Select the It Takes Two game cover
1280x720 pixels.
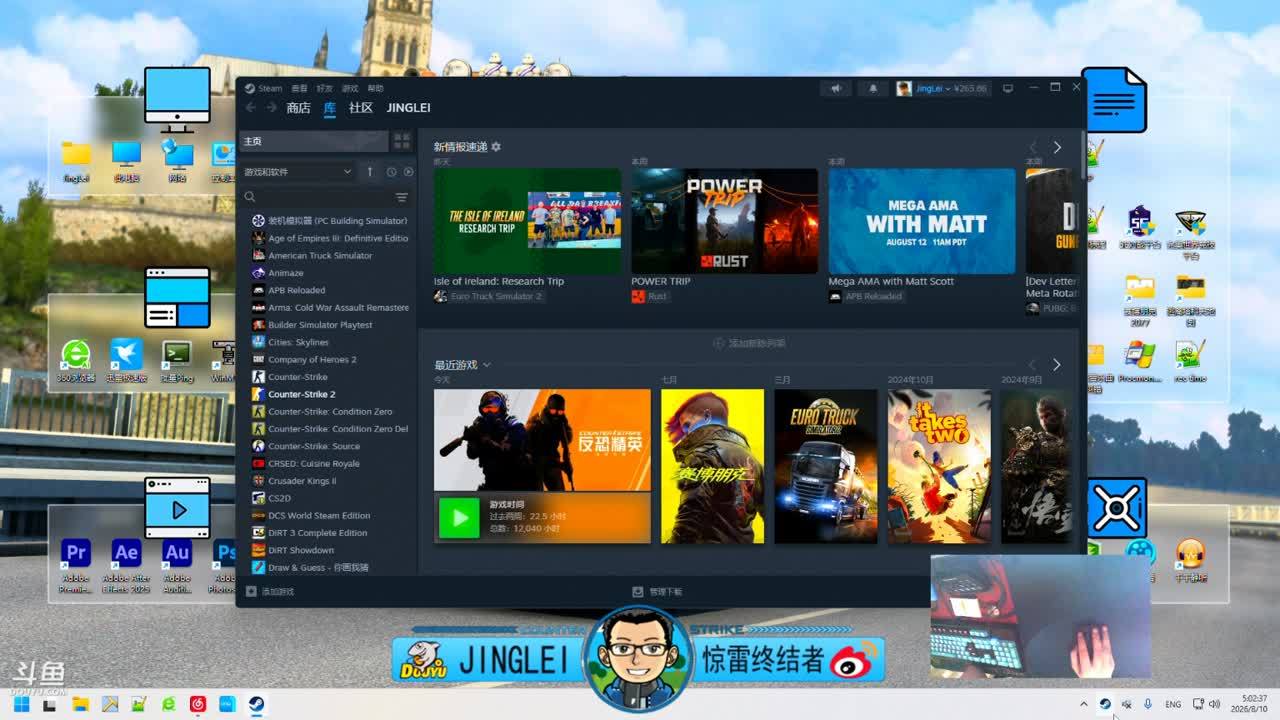[x=939, y=466]
